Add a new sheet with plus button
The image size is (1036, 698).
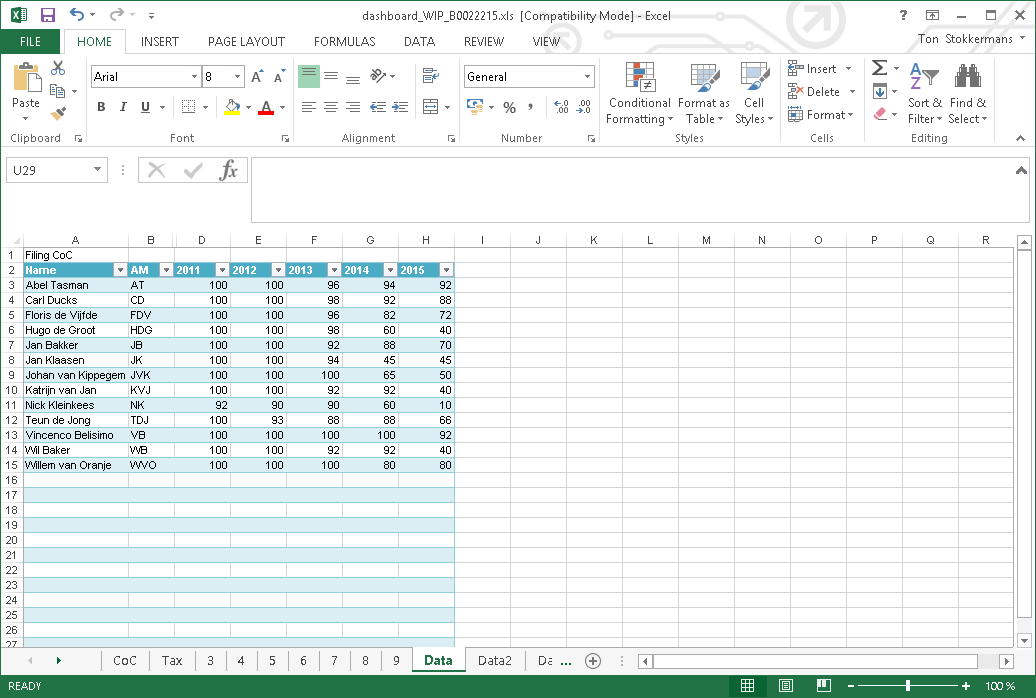tap(593, 661)
